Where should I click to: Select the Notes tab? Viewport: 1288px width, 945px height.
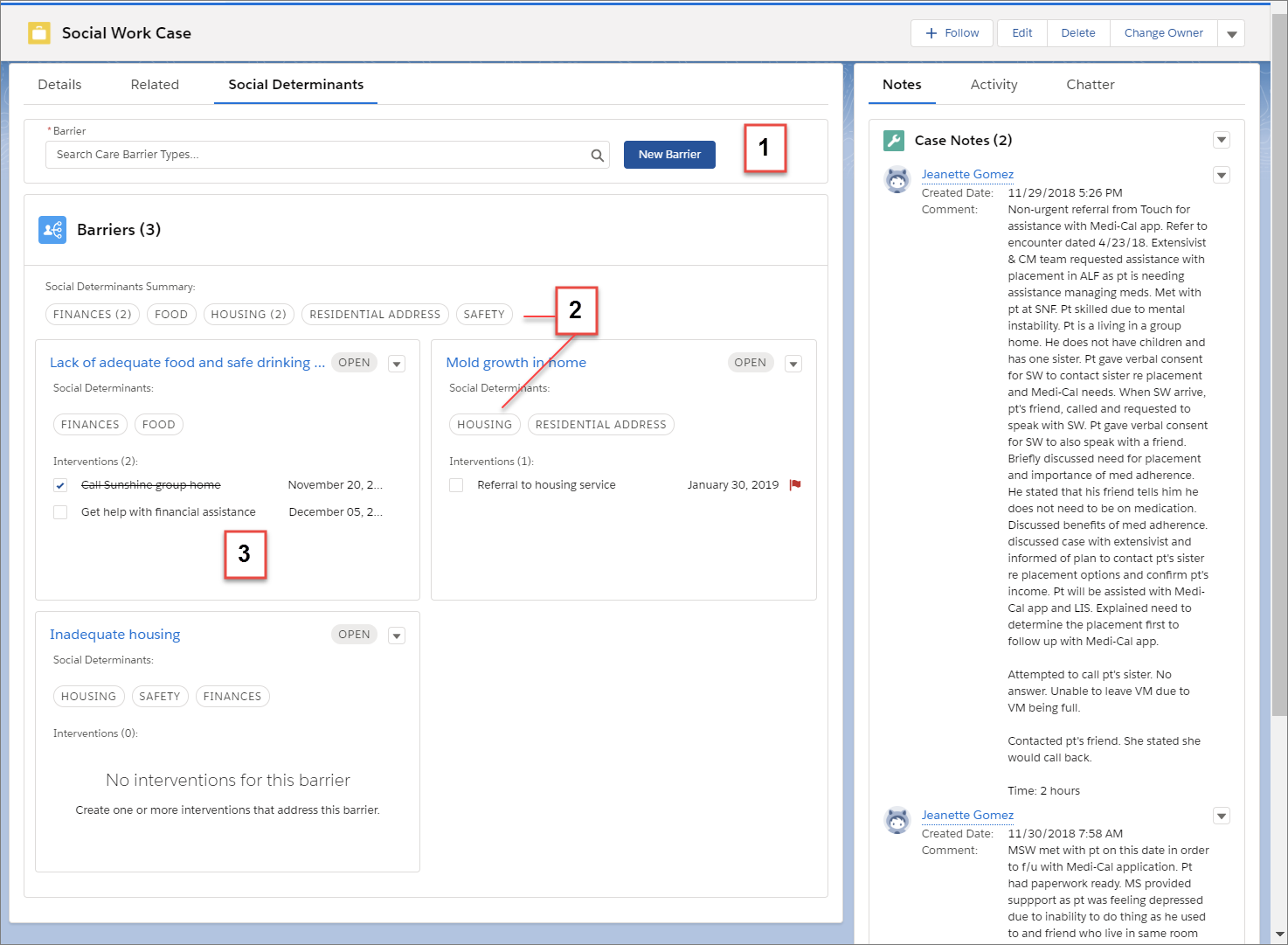tap(902, 85)
